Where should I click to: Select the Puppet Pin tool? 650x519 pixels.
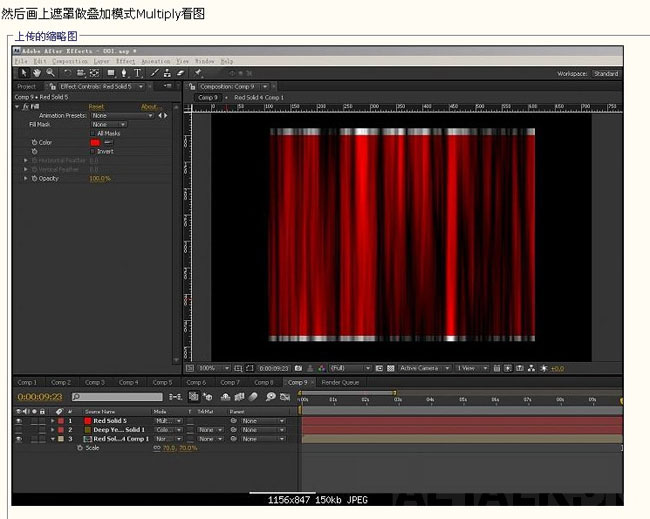pyautogui.click(x=198, y=73)
